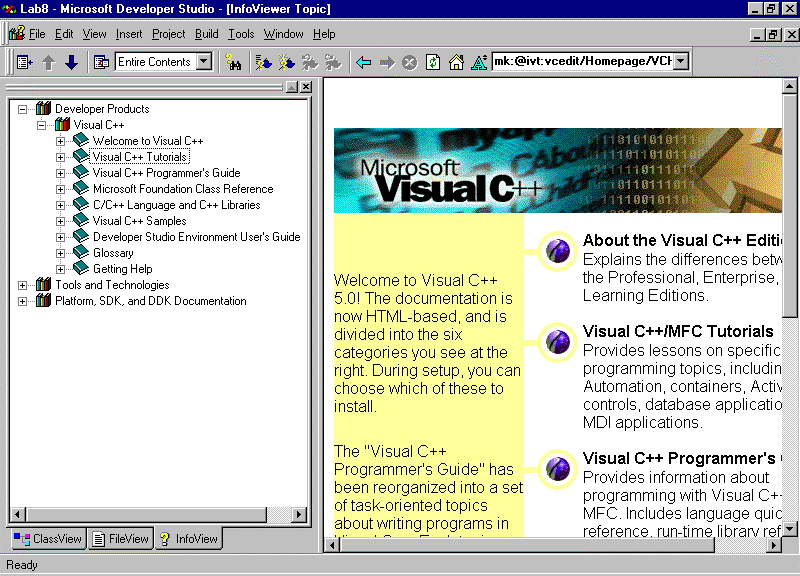
Task: Open the subset definition icon beside Entire Contents
Action: (101, 62)
